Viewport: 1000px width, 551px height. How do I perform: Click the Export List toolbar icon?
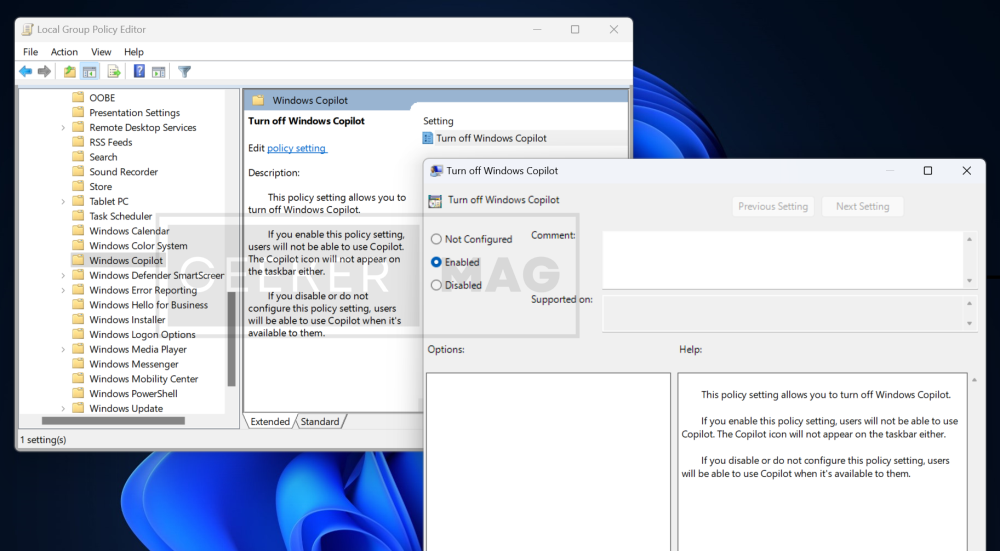(114, 71)
